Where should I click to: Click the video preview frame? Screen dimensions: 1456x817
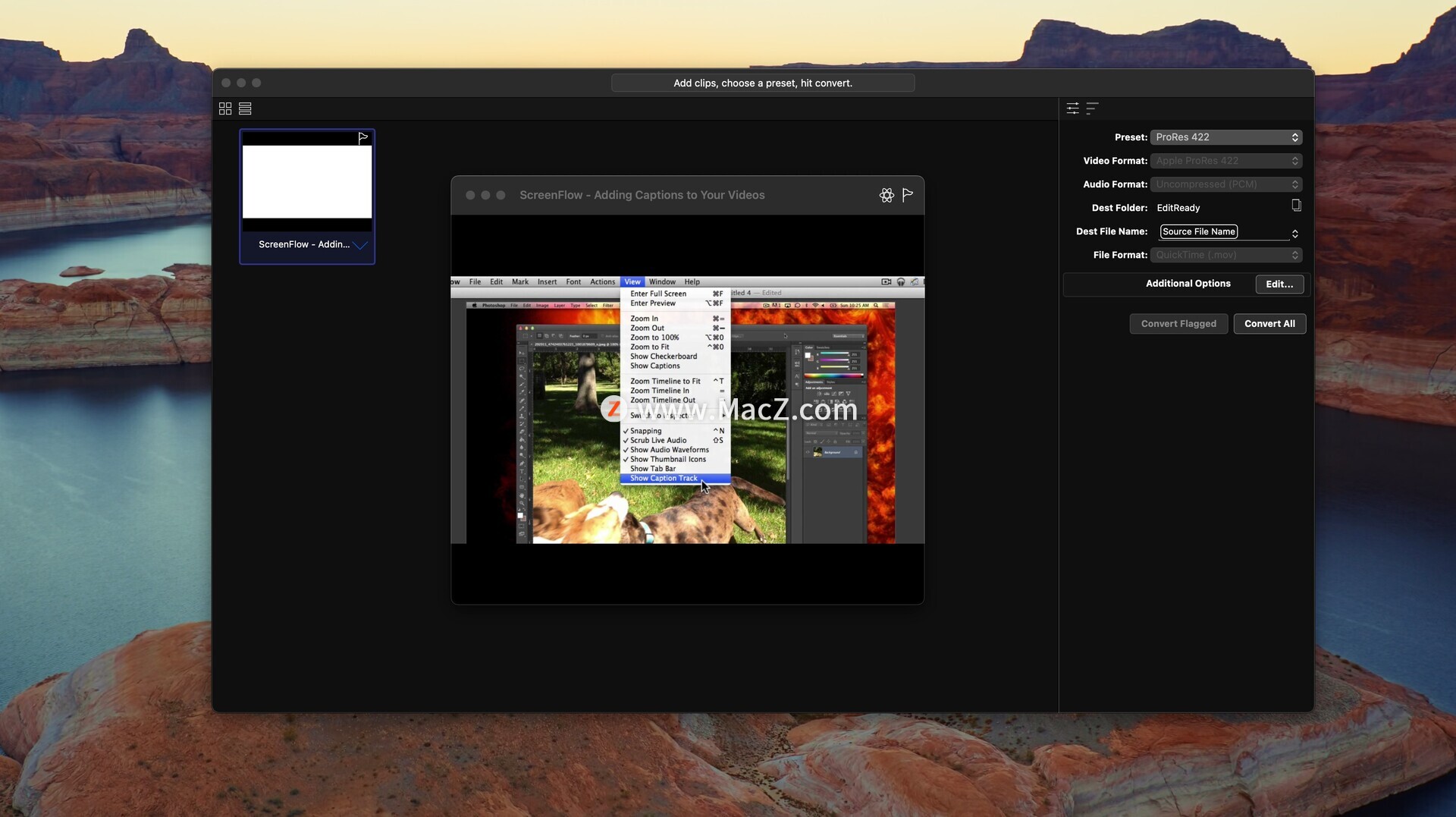click(x=687, y=410)
